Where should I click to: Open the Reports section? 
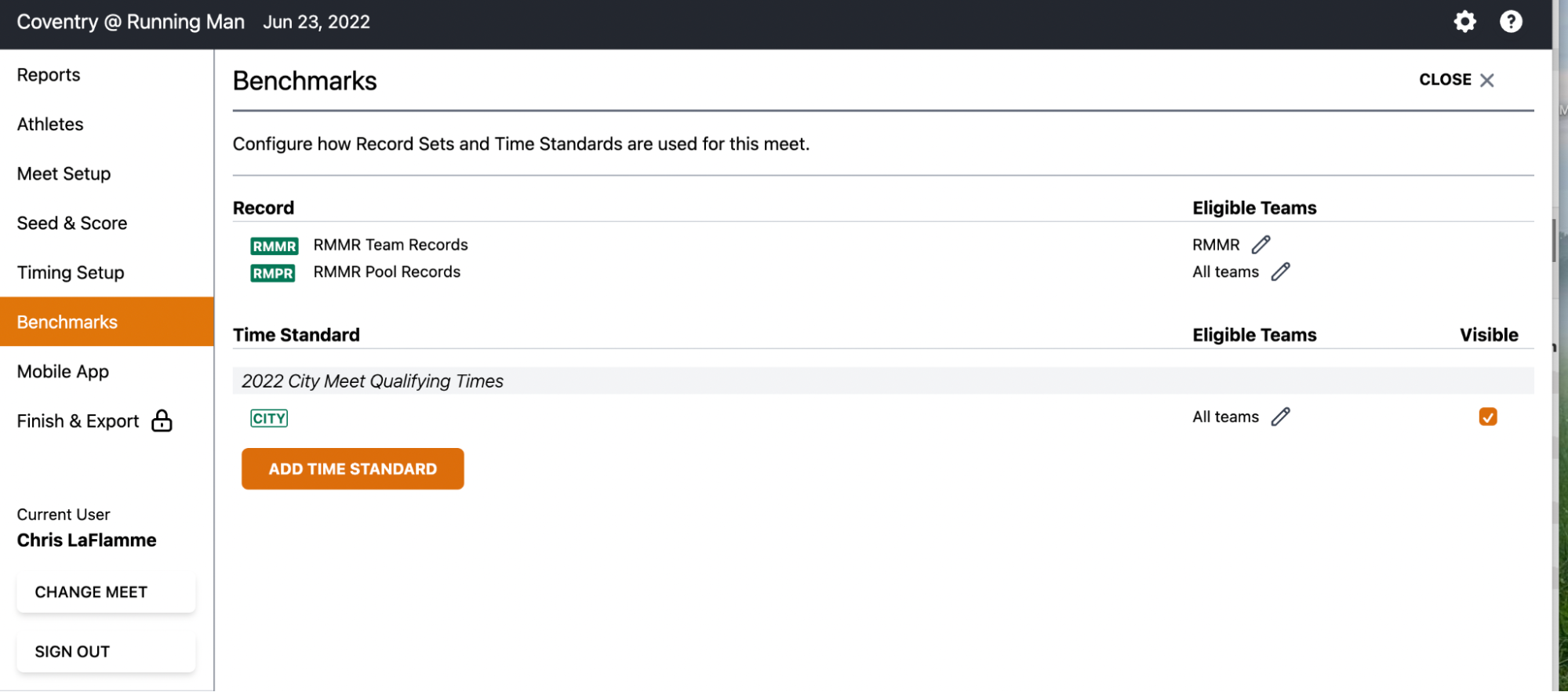point(49,75)
